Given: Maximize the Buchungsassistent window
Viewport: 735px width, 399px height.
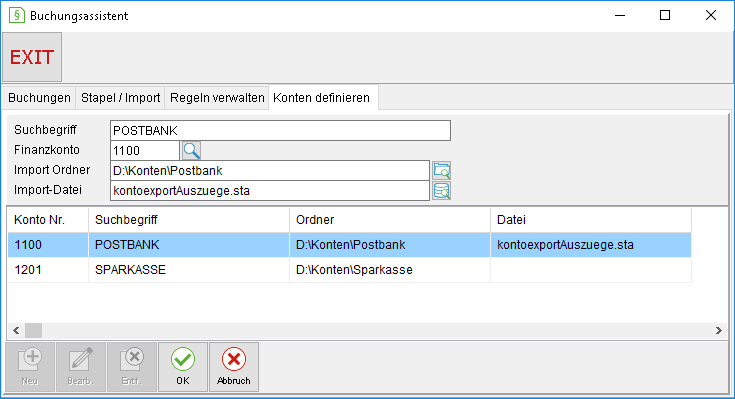Looking at the screenshot, I should click(x=665, y=15).
